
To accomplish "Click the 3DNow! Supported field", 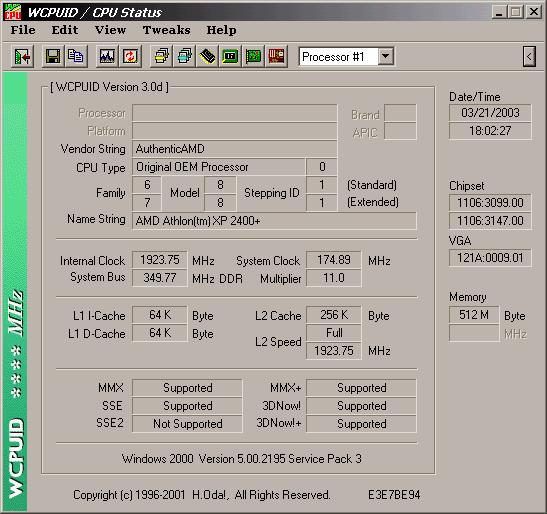I will (361, 406).
